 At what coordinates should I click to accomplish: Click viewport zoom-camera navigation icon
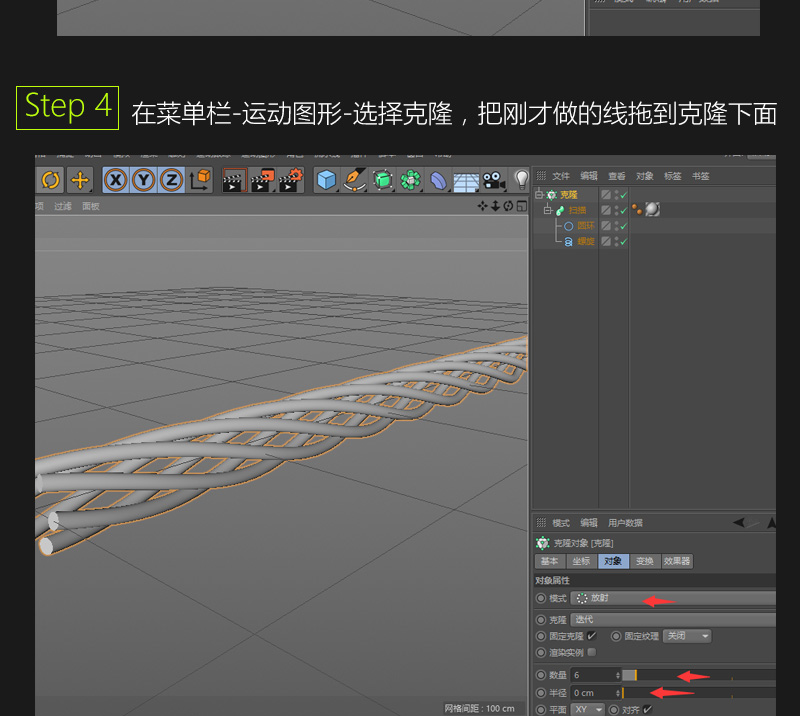pos(495,206)
